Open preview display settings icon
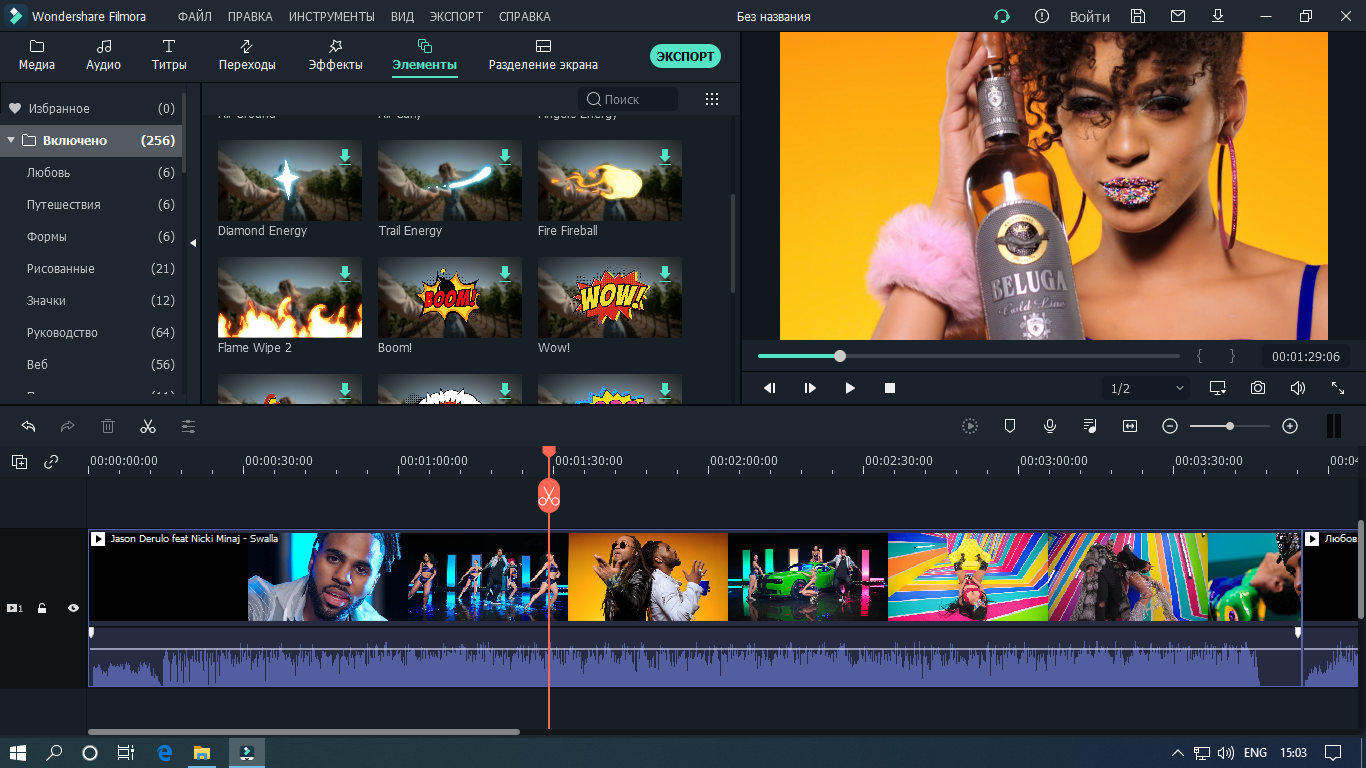 coord(1218,388)
